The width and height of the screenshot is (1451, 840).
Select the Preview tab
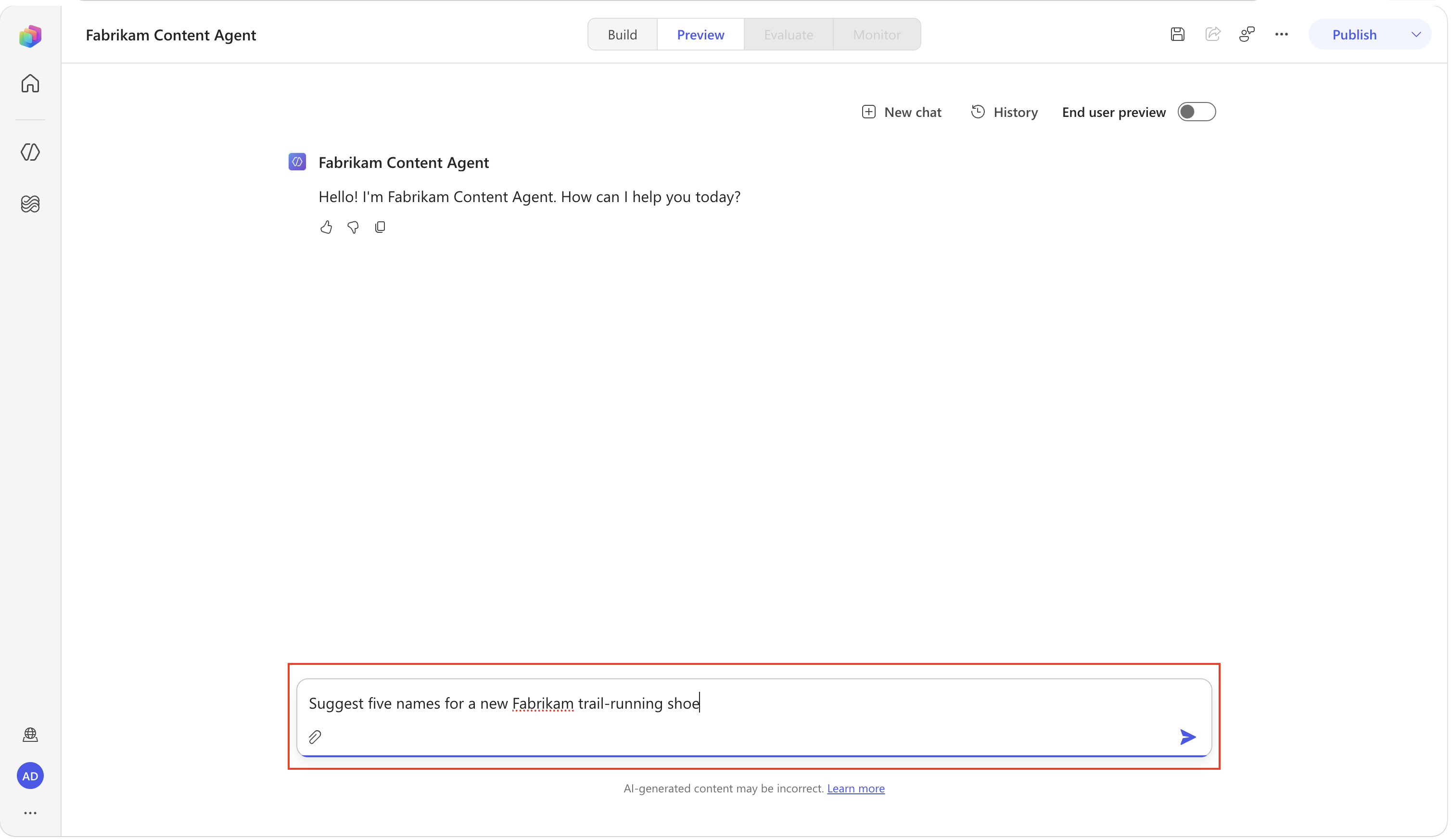[x=700, y=35]
